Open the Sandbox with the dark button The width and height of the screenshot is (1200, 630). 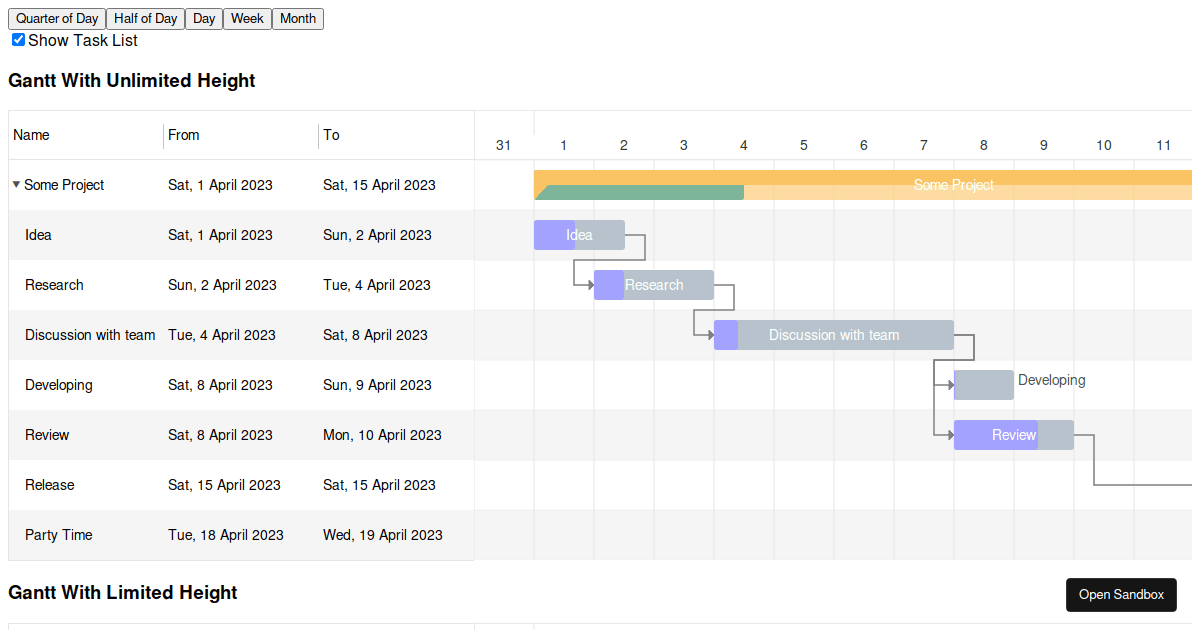coord(1121,594)
